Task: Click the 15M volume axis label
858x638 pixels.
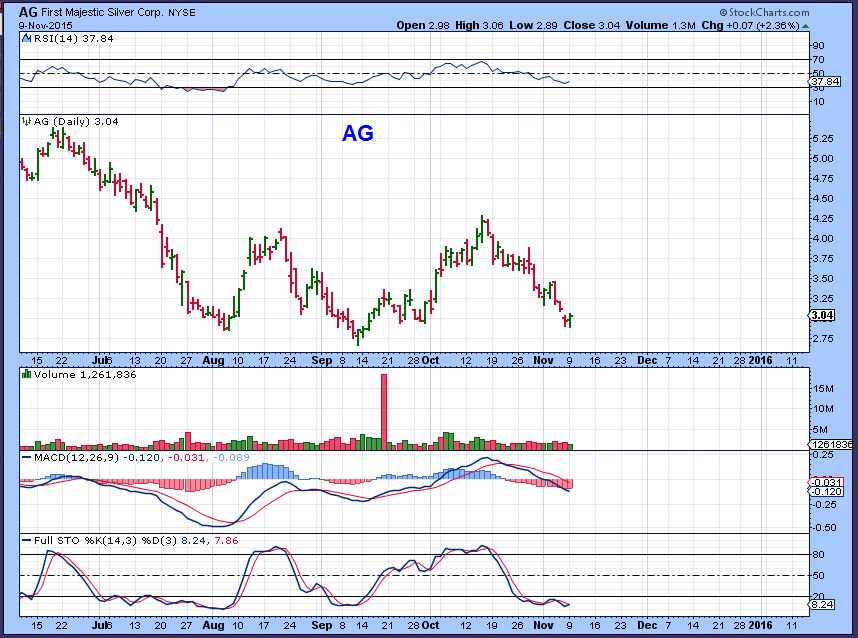Action: click(x=824, y=389)
